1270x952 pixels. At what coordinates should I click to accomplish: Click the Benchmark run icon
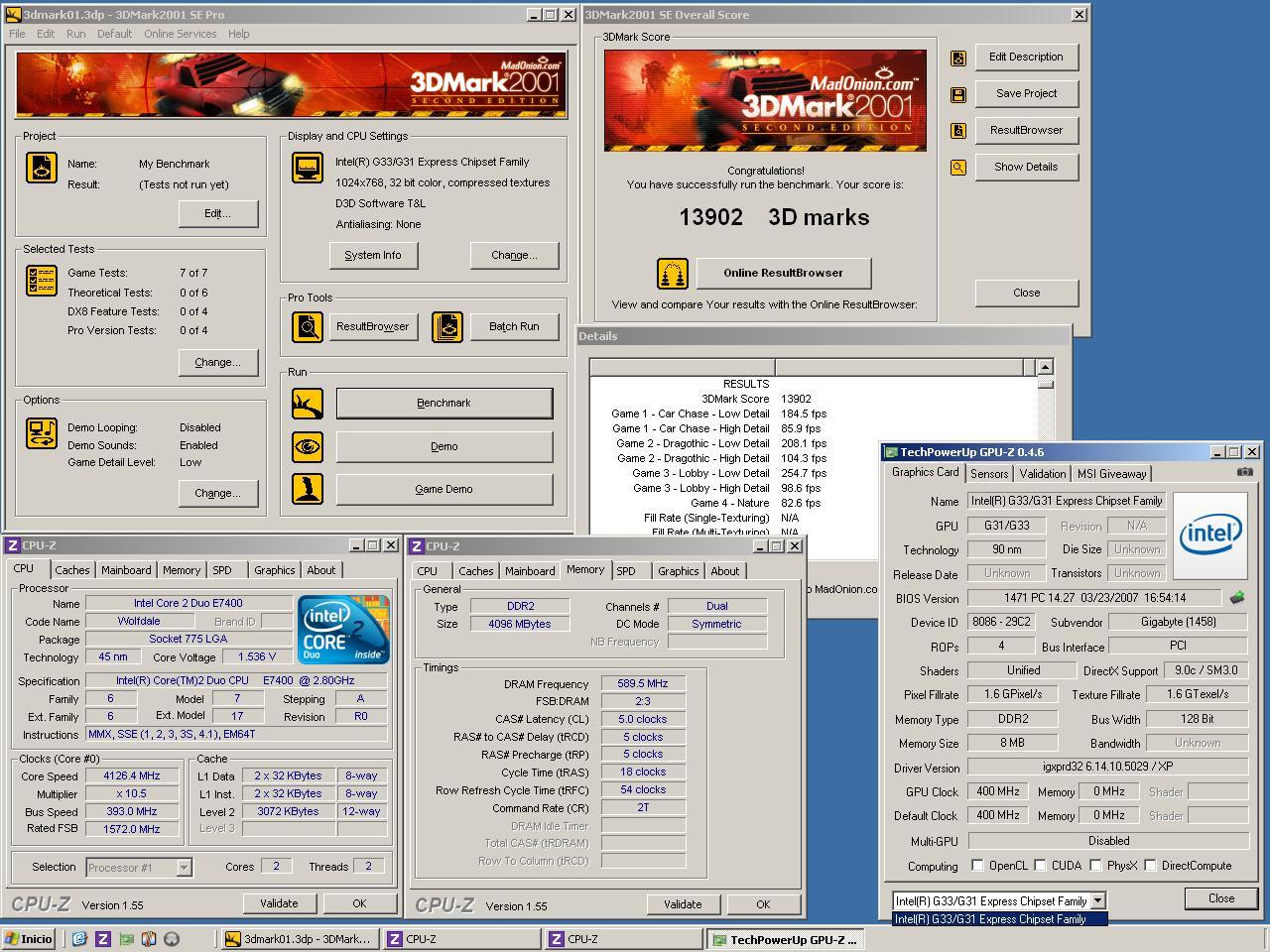308,404
